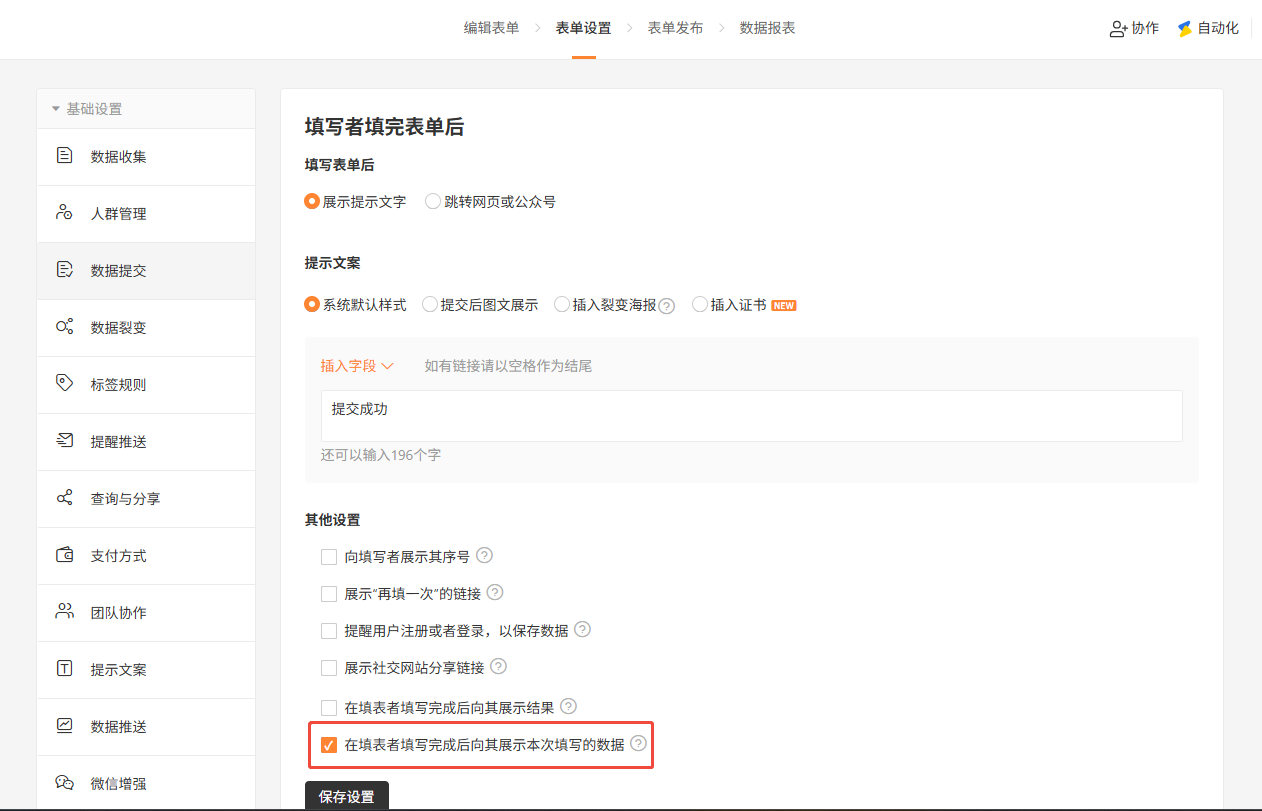Click the 提示文案 sidebar icon
The height and width of the screenshot is (811, 1262).
point(65,669)
